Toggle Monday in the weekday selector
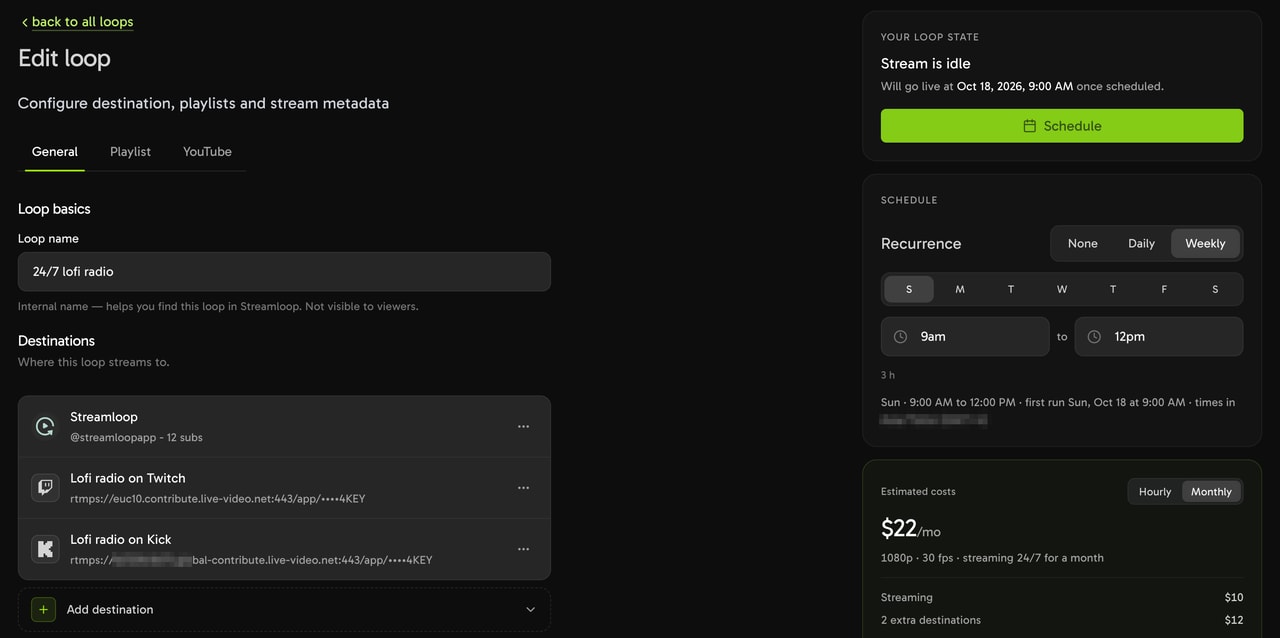Viewport: 1280px width, 638px height. (x=960, y=289)
